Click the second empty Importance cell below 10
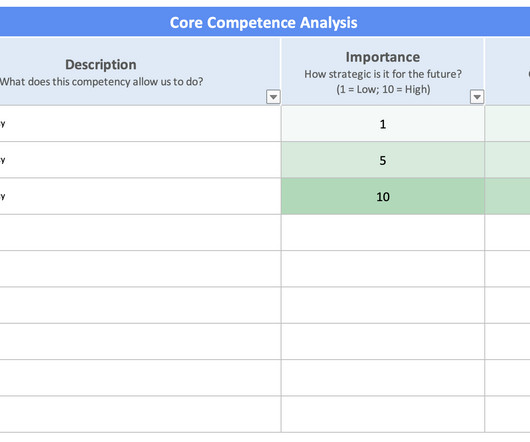The image size is (530, 442). (x=383, y=269)
